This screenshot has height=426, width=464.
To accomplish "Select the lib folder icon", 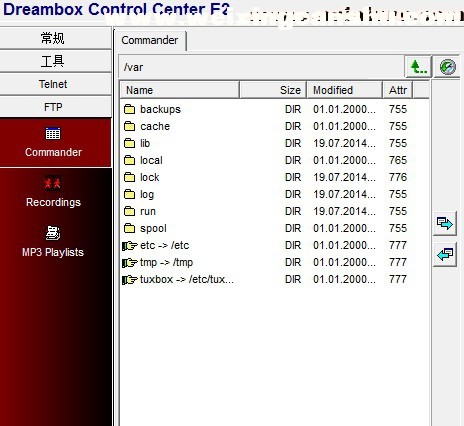I will point(129,143).
